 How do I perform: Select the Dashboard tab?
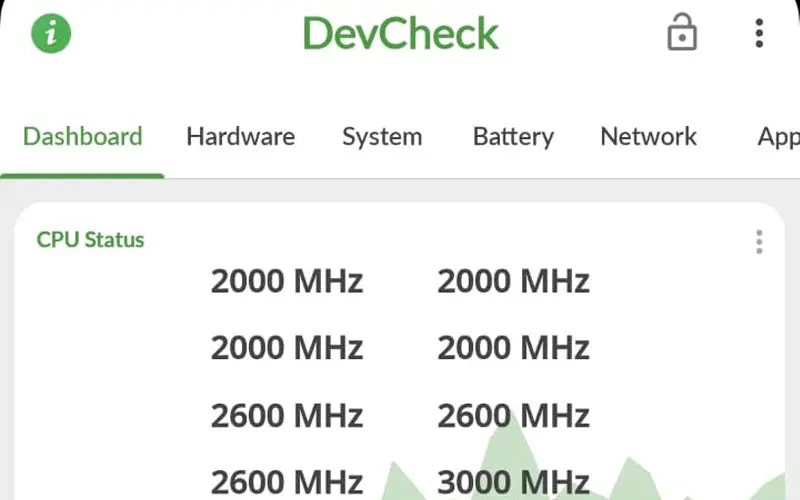pyautogui.click(x=83, y=137)
